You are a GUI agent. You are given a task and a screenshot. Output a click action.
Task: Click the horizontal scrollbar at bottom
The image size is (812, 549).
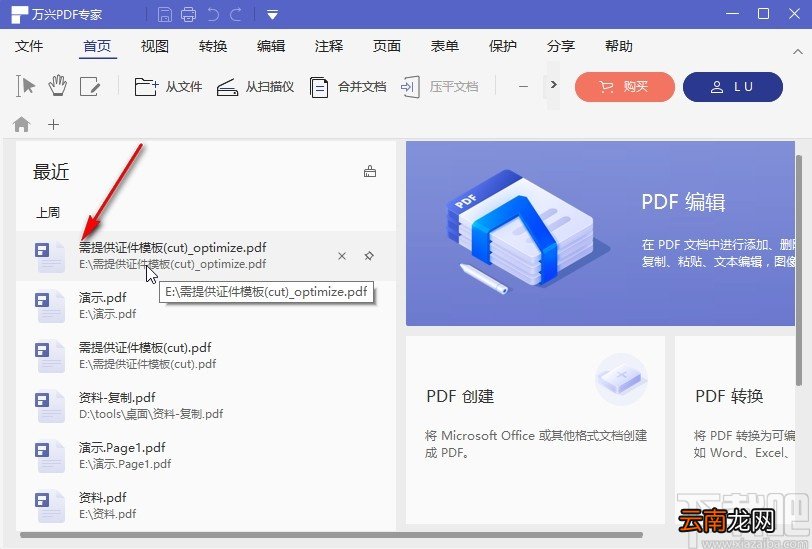pos(331,534)
